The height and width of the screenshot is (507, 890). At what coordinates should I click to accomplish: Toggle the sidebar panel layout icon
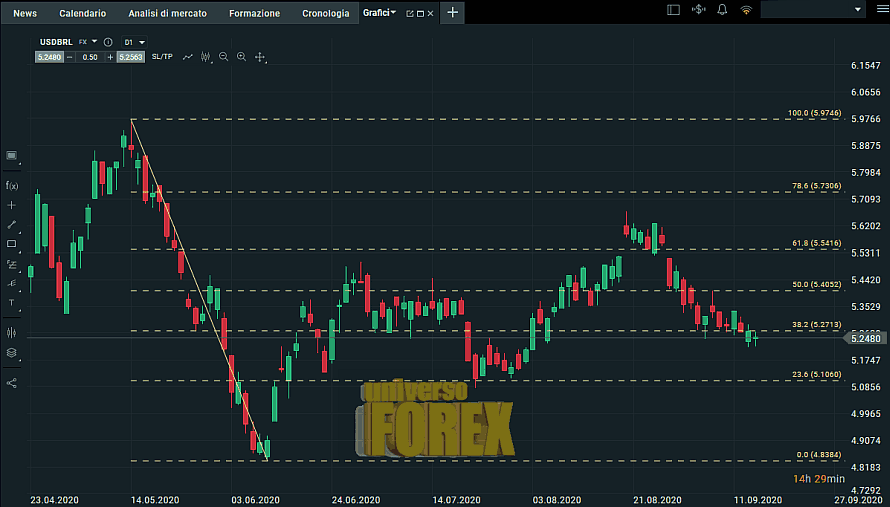tap(672, 11)
